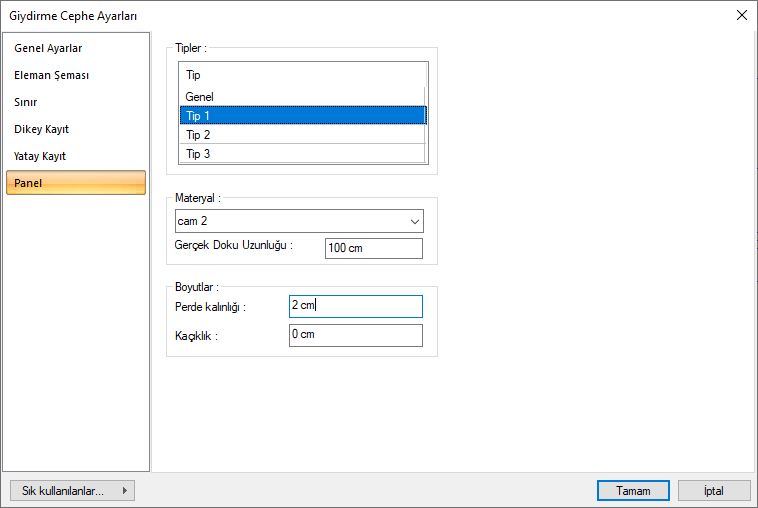Confirm with the Tamam button

pyautogui.click(x=633, y=491)
